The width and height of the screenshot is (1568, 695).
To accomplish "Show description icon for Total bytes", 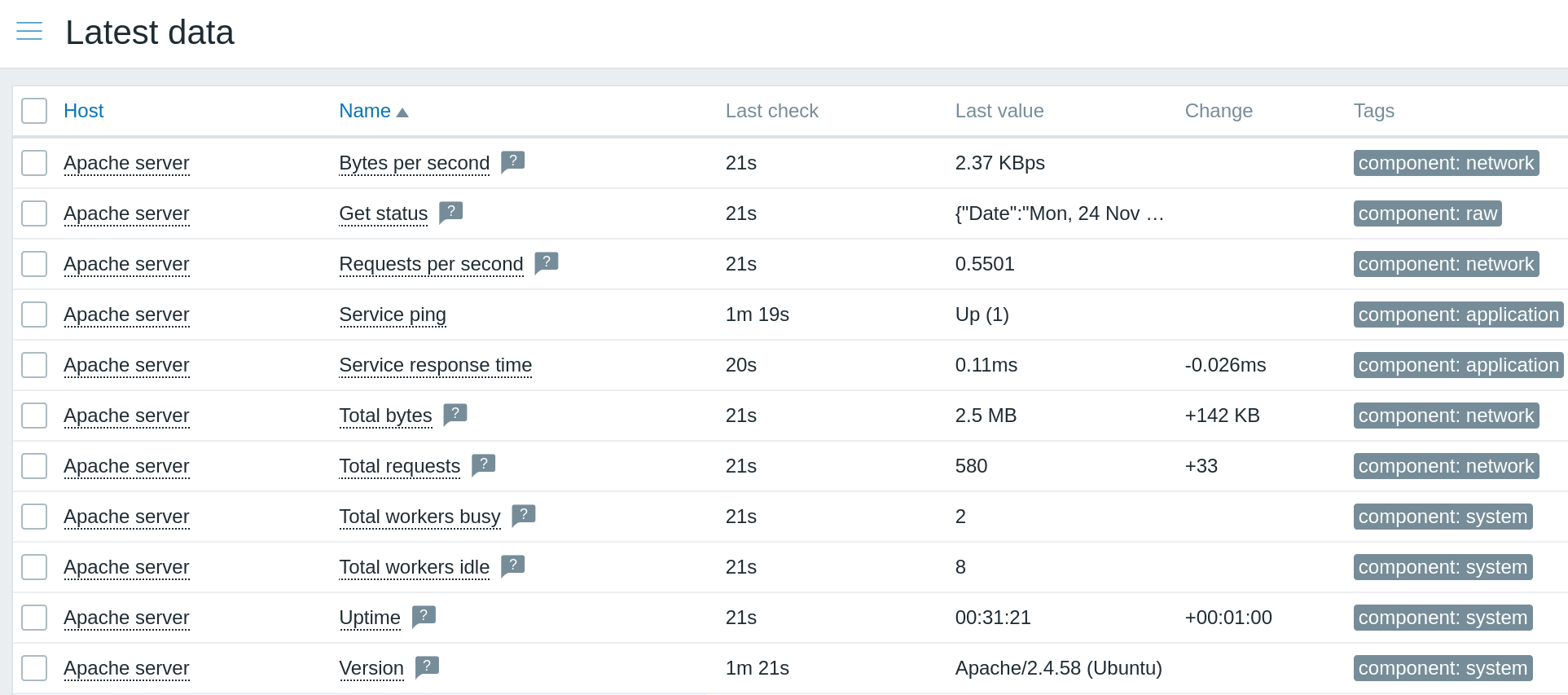I will [x=455, y=414].
